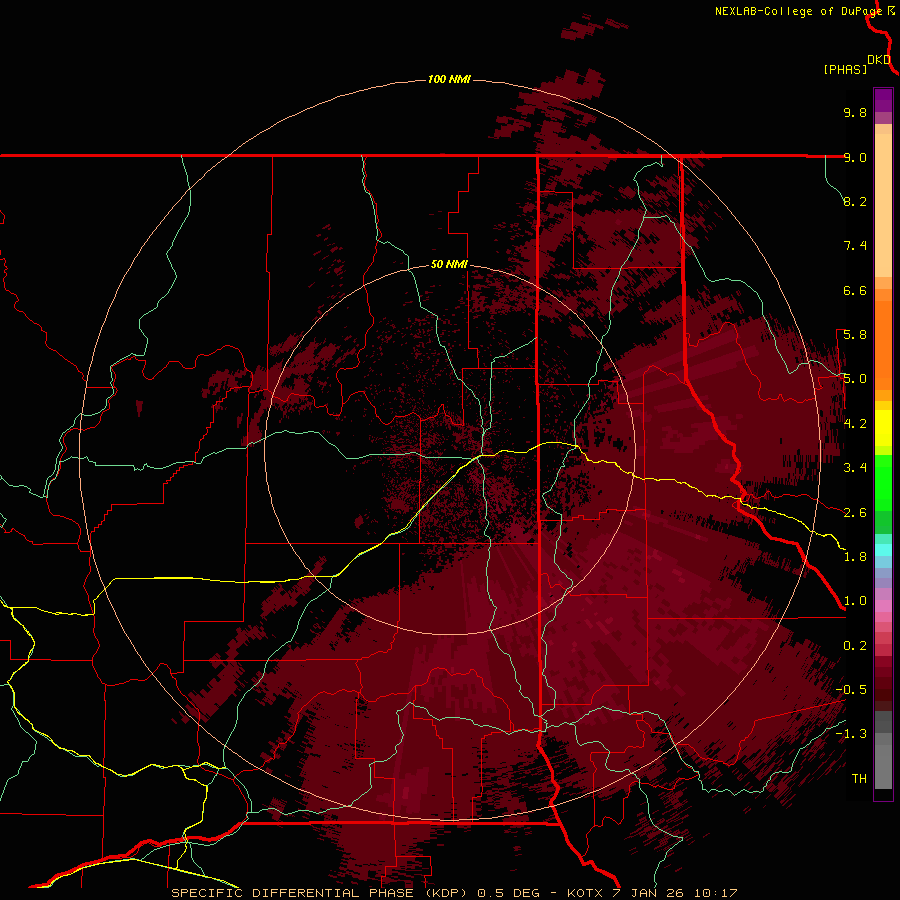Click the 4.2 legend value
This screenshot has height=900, width=900.
click(855, 424)
